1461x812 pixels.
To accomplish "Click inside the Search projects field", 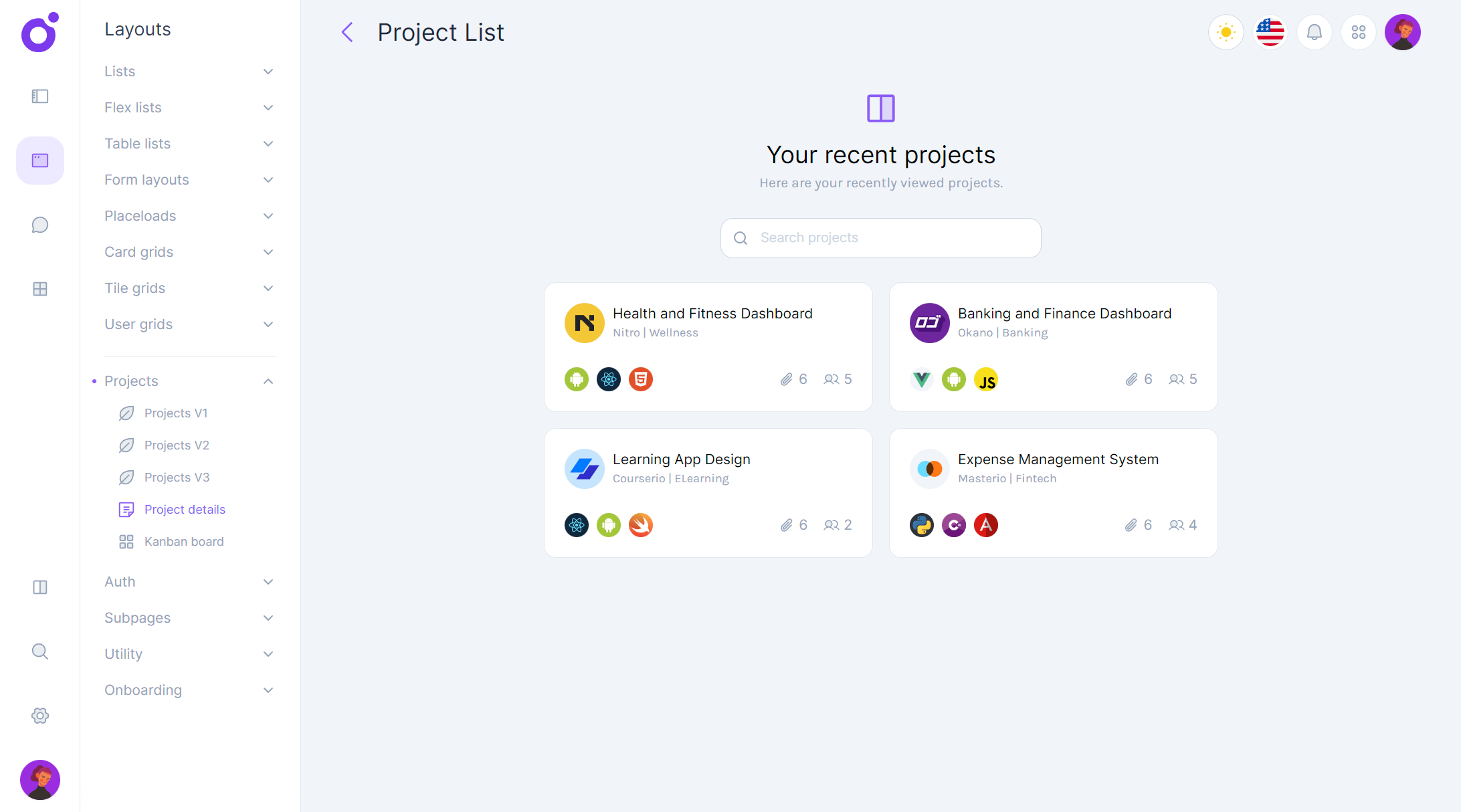I will click(x=880, y=237).
